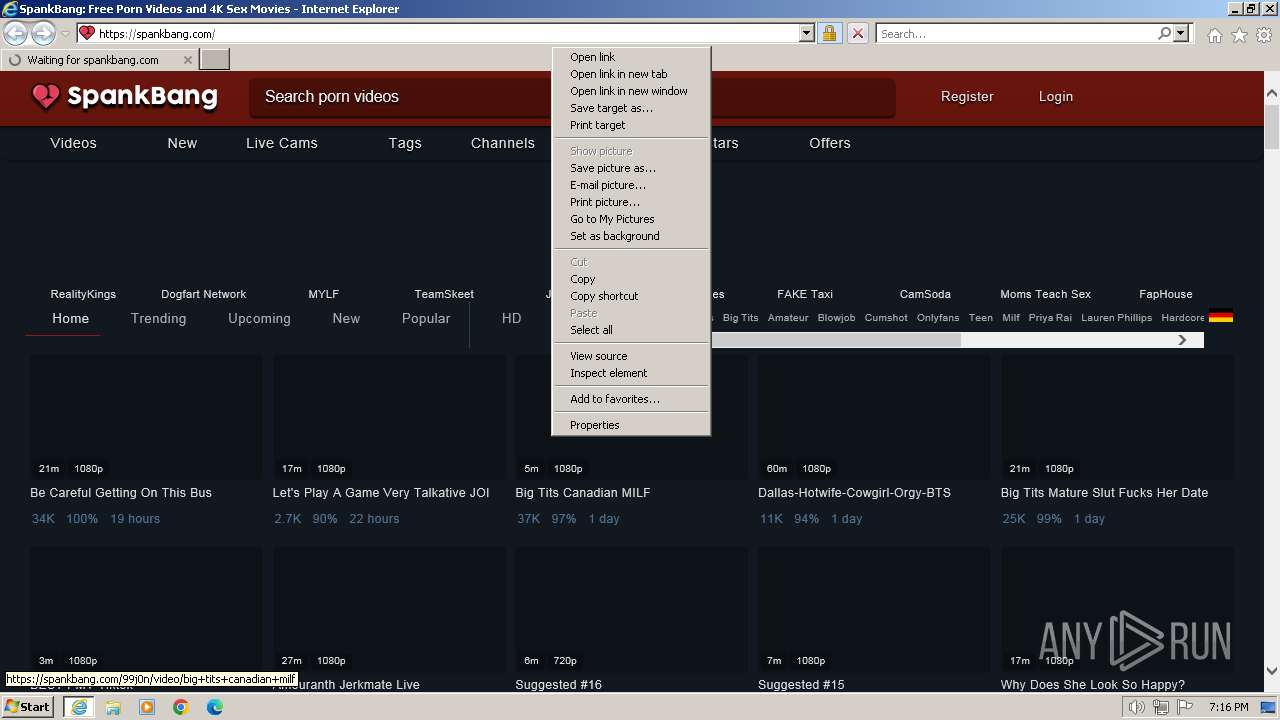Click the volume speaker tray icon
Image resolution: width=1280 pixels, height=720 pixels.
tap(1137, 707)
